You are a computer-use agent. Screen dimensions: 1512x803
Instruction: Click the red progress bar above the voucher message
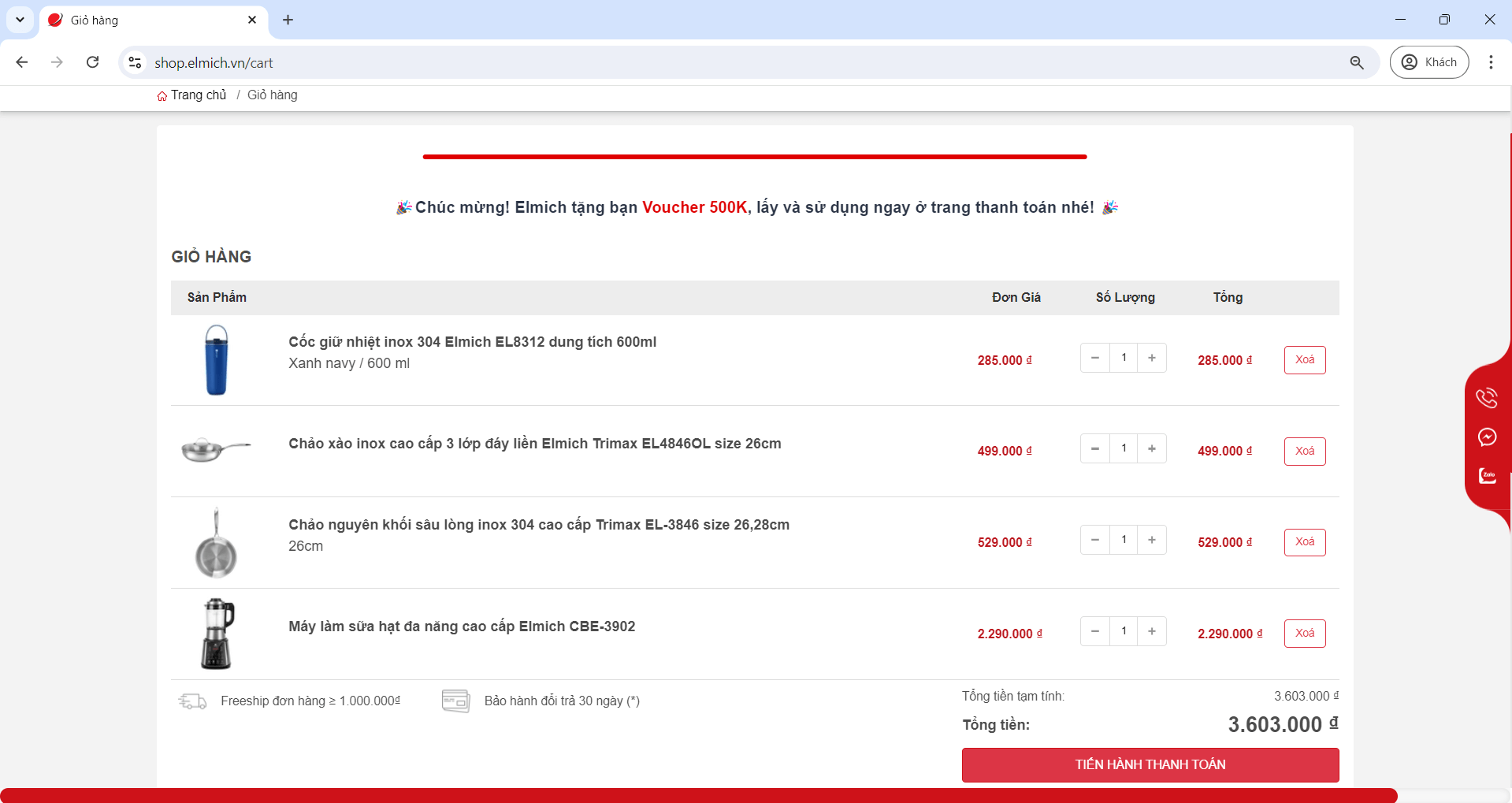click(x=755, y=157)
